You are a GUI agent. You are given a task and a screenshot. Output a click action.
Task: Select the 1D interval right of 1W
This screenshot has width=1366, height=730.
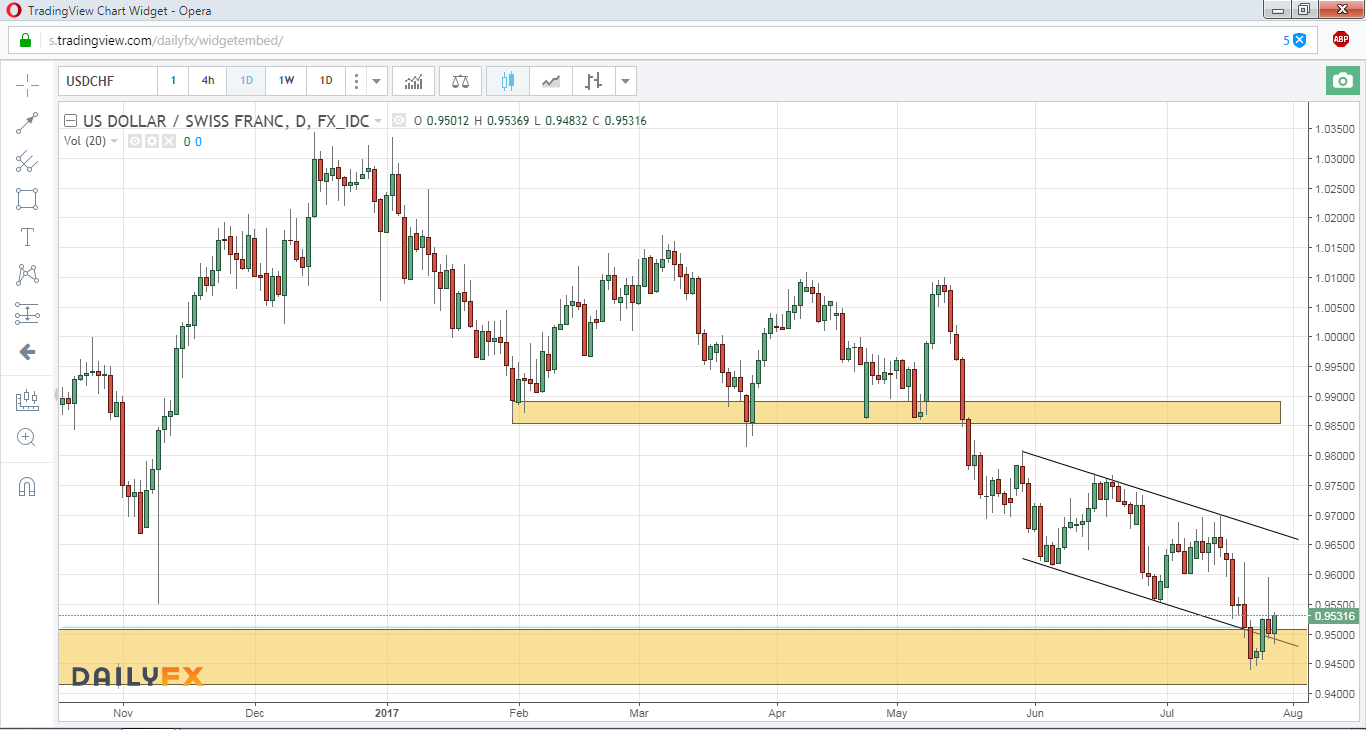tap(326, 81)
